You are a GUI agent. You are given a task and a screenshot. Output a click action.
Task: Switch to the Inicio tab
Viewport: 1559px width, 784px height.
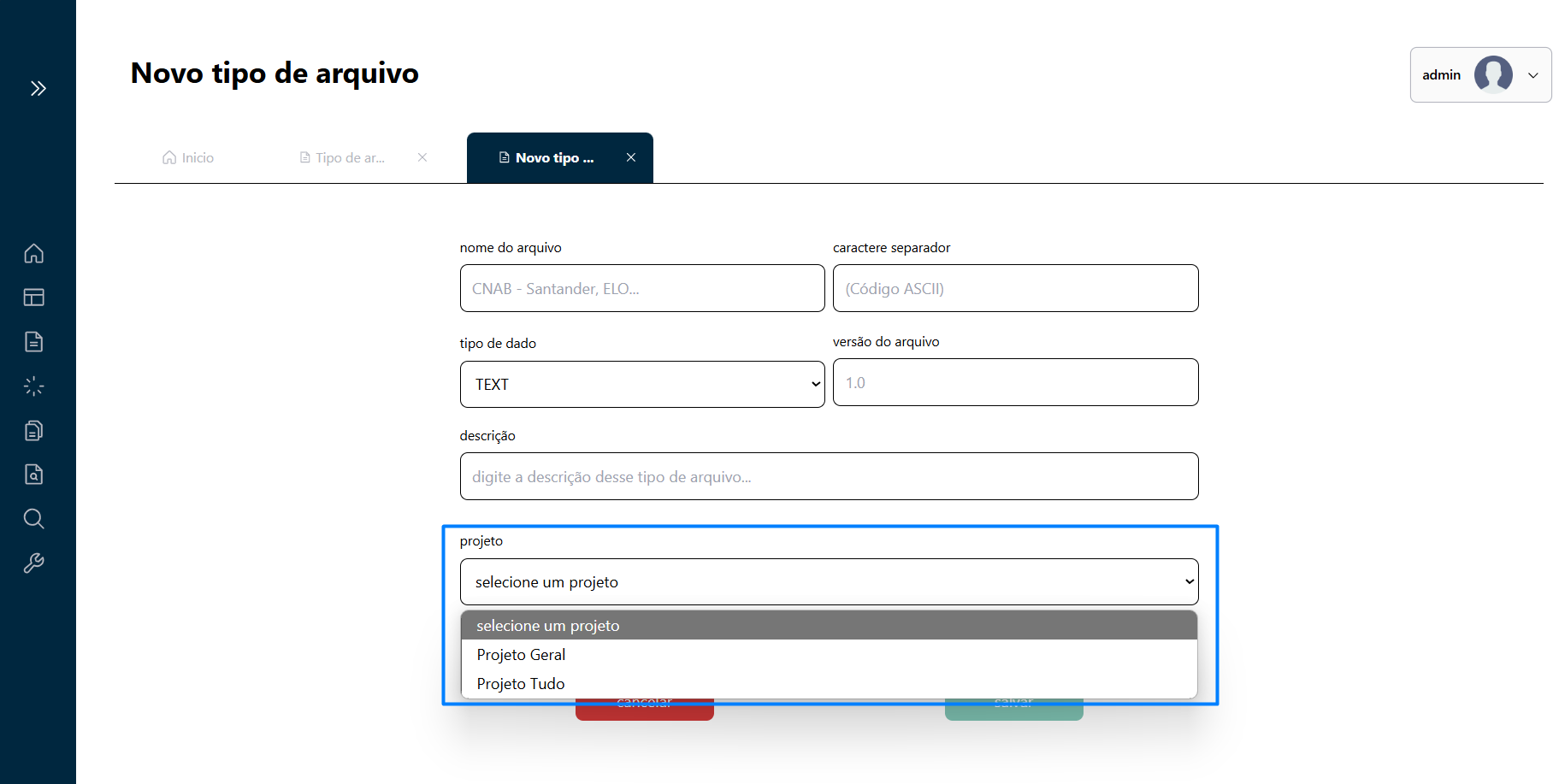pos(189,158)
